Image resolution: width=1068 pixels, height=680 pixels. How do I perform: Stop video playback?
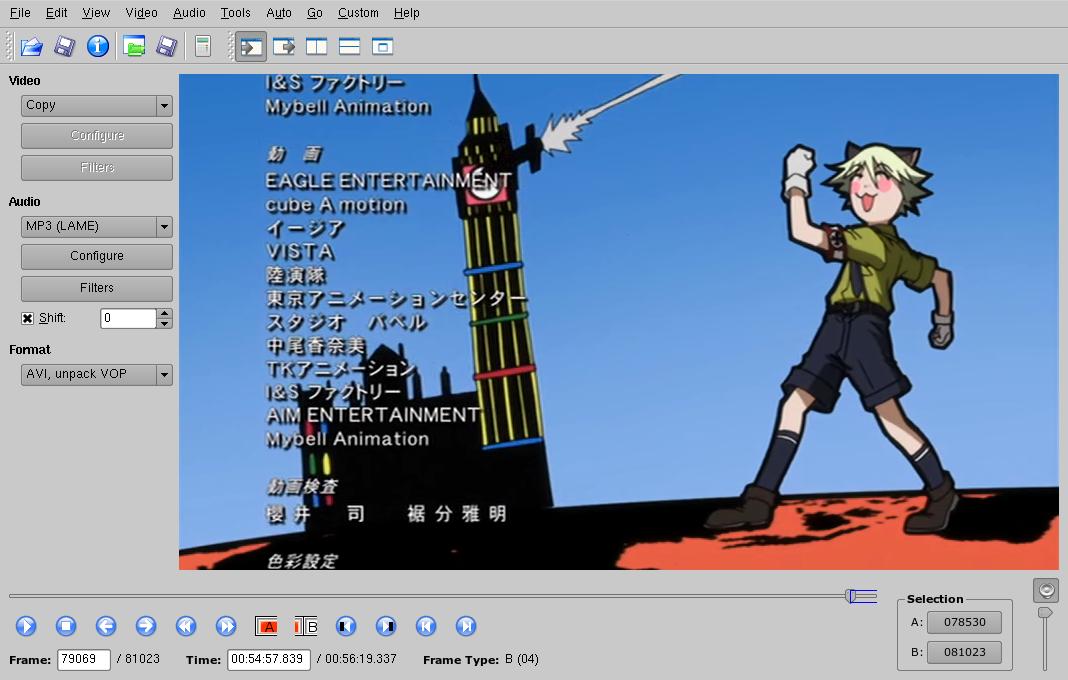tap(66, 625)
